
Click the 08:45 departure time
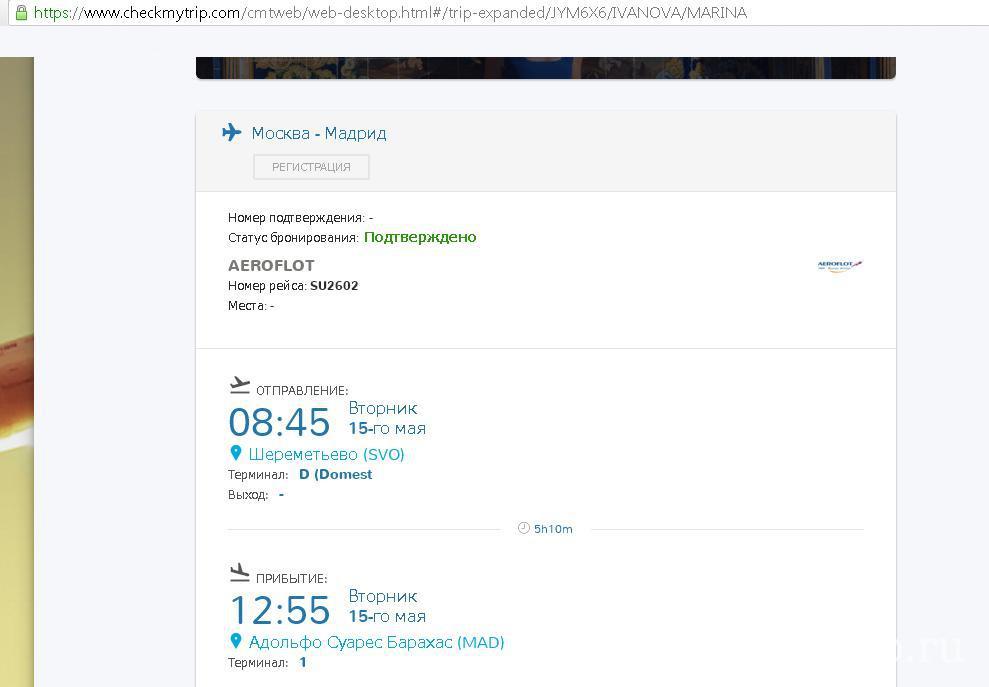tap(279, 422)
